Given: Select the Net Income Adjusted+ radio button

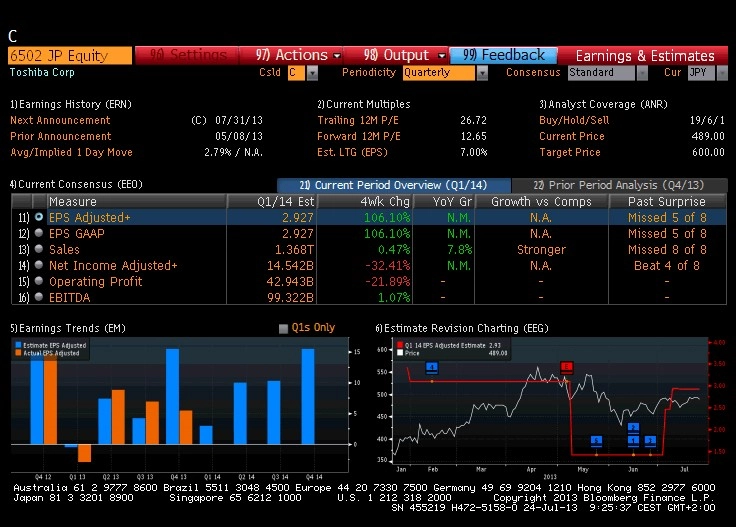Looking at the screenshot, I should pyautogui.click(x=39, y=265).
